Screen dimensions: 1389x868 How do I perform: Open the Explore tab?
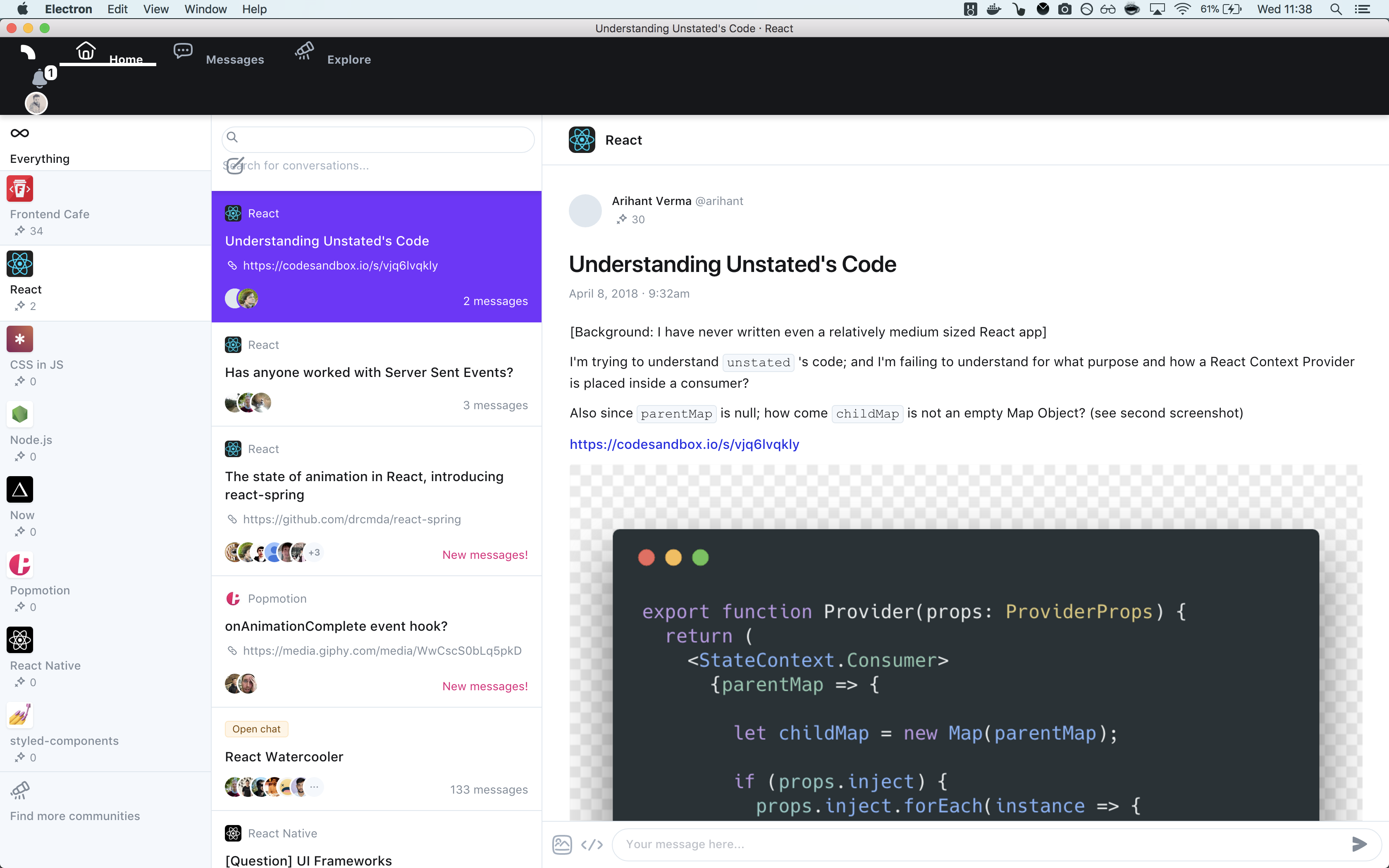pos(332,53)
